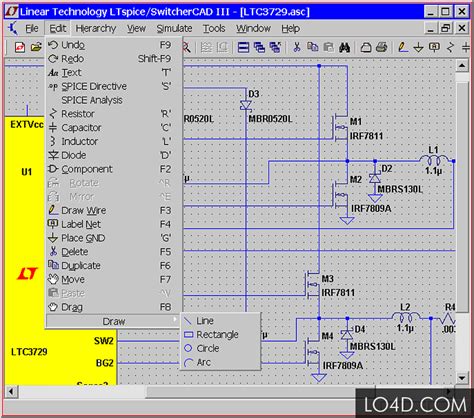Screen dimensions: 474x418
Task: Select Circle in the Draw submenu
Action: (220, 348)
